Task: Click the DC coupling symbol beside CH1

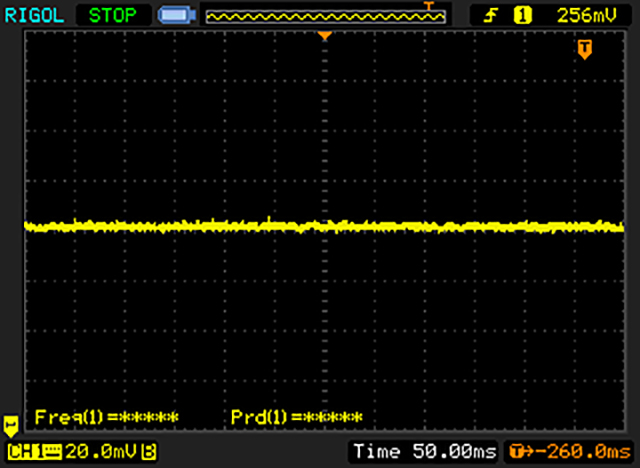Action: 53,452
